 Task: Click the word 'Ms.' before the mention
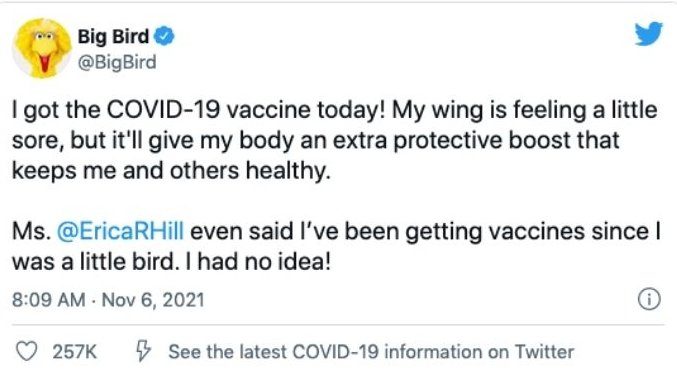tap(31, 231)
